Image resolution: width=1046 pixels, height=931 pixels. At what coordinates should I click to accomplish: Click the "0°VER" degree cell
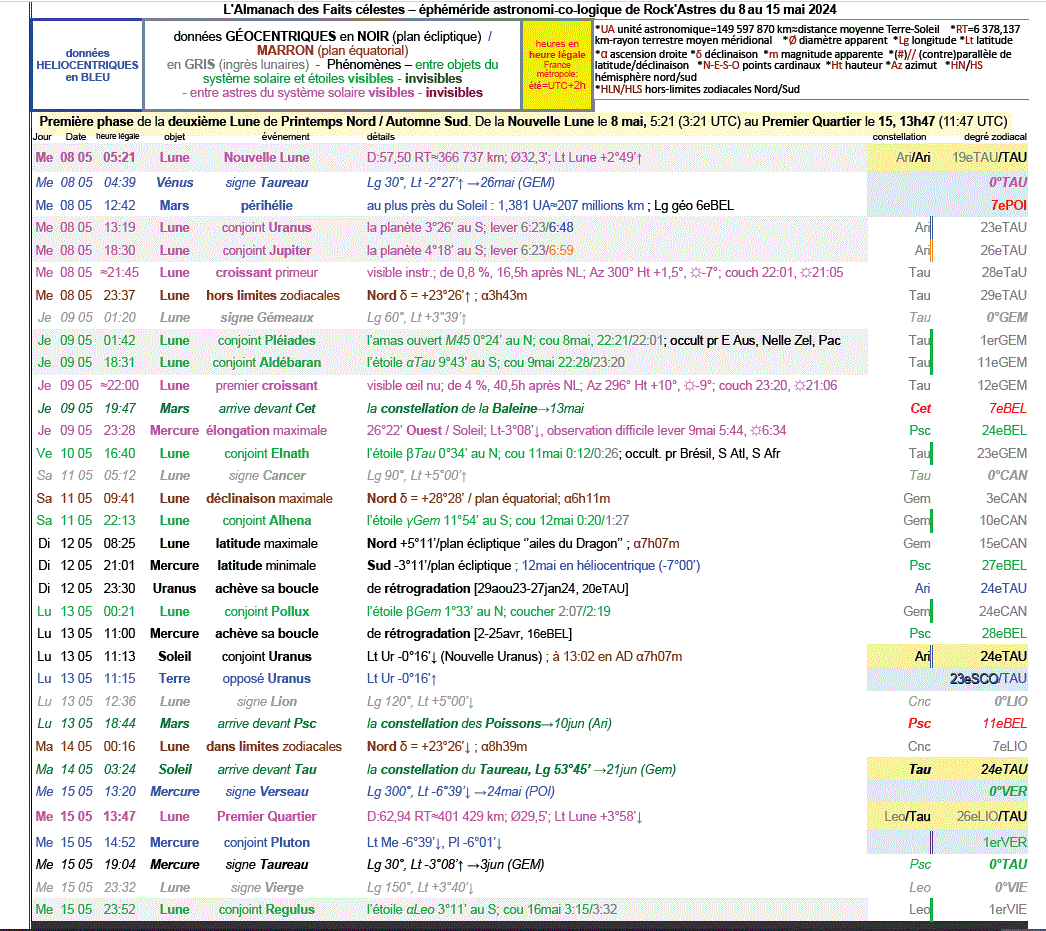[1008, 792]
